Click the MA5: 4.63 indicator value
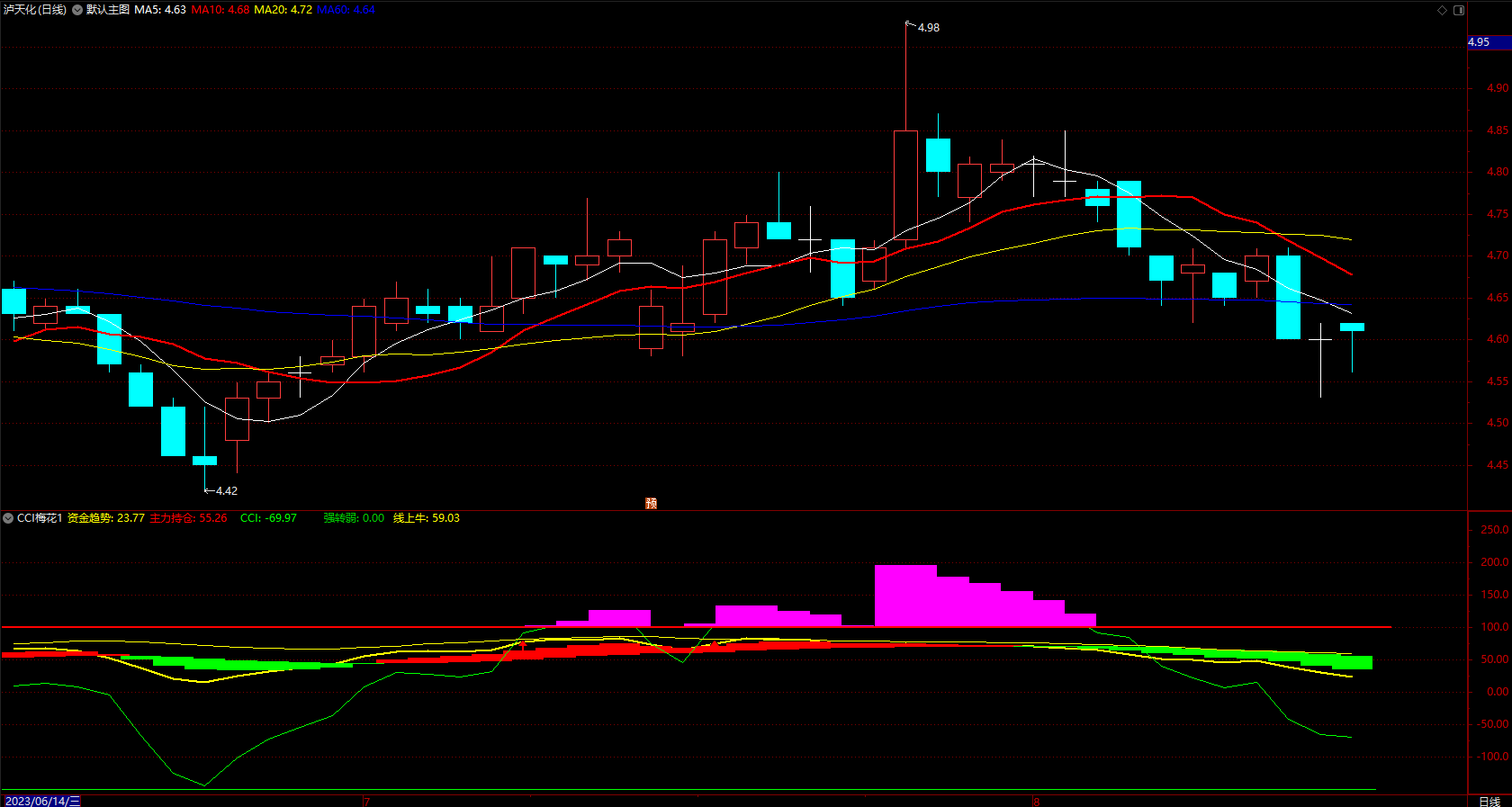Viewport: 1512px width, 807px height. pos(160,10)
